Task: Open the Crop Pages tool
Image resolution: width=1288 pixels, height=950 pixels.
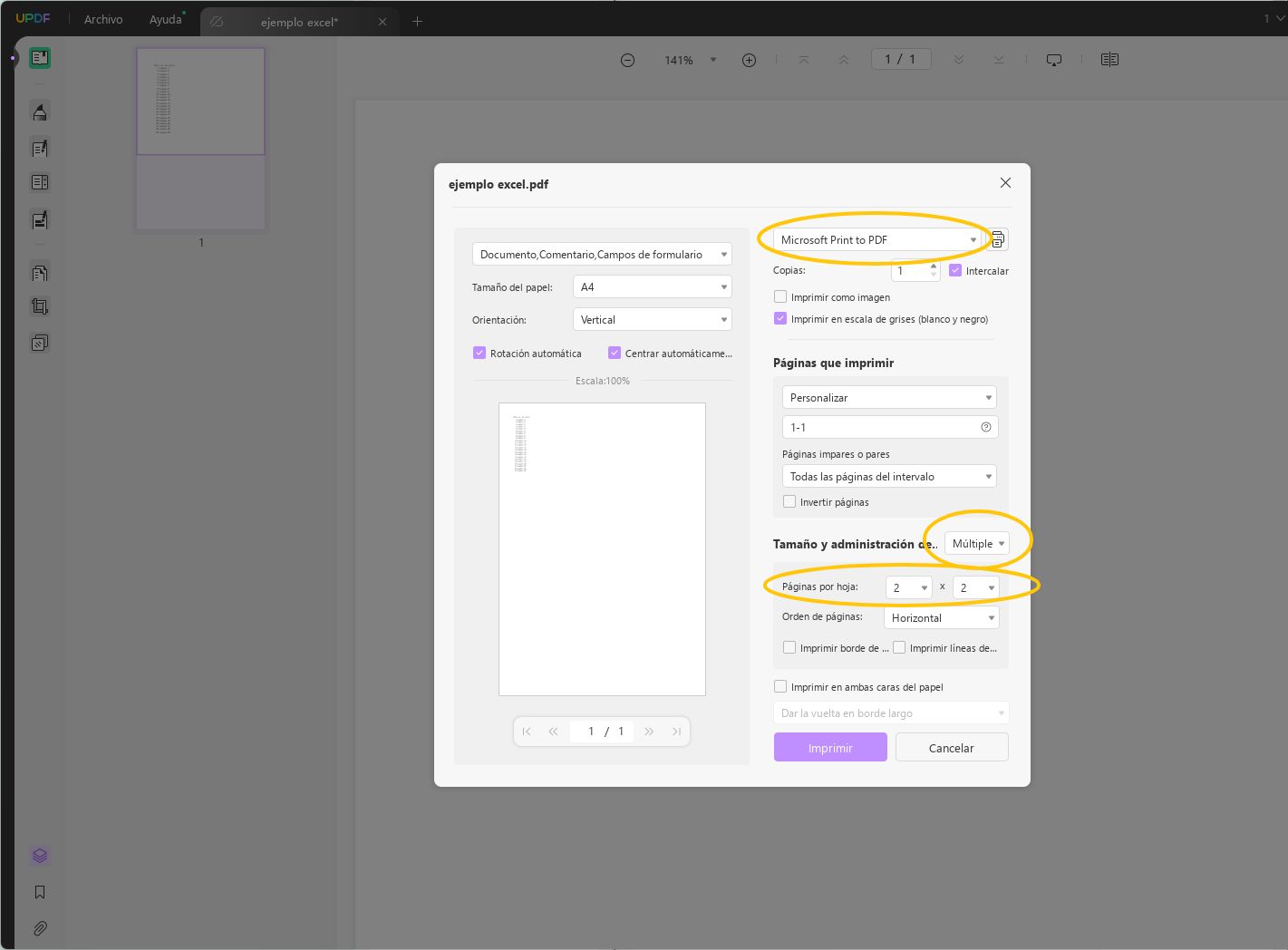Action: [x=40, y=306]
